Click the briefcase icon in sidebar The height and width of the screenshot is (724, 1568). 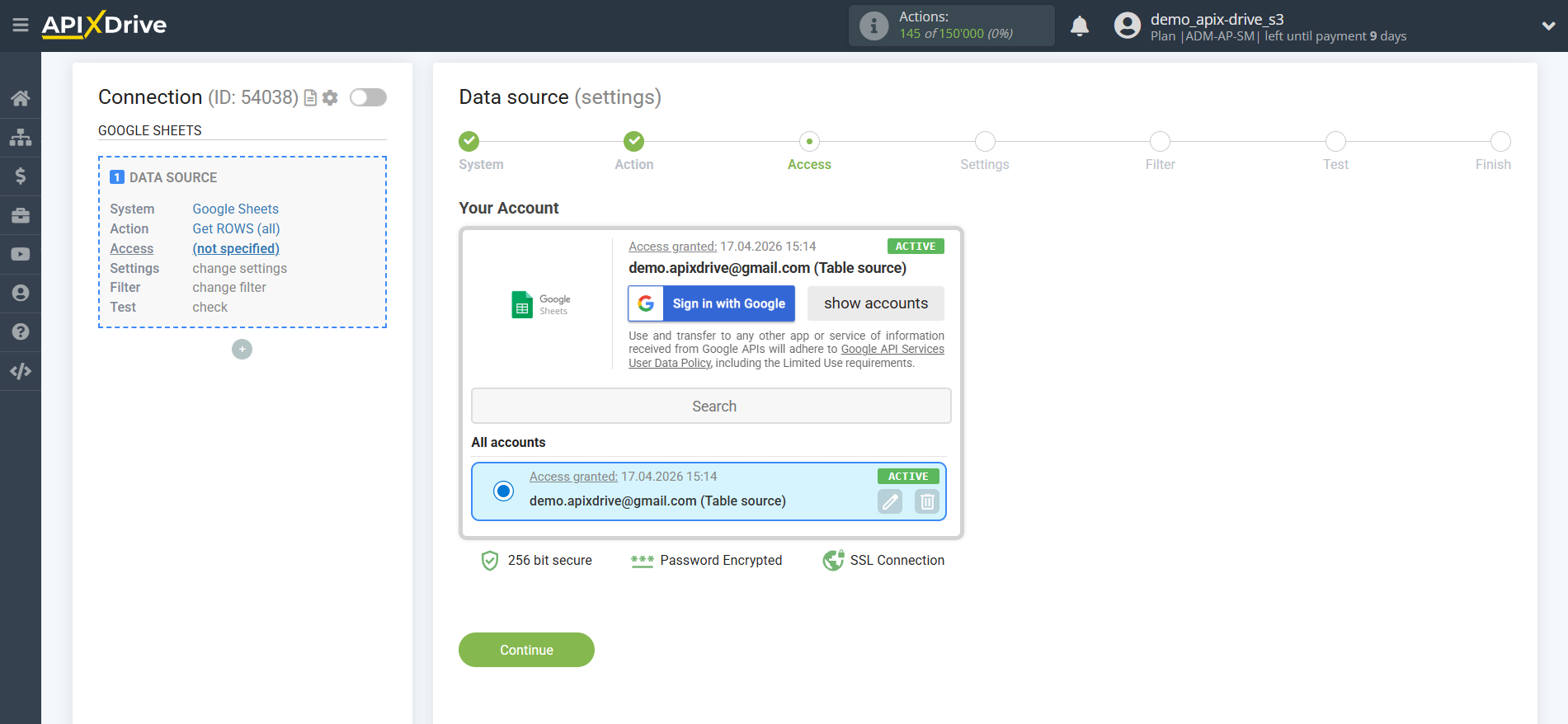[x=21, y=215]
